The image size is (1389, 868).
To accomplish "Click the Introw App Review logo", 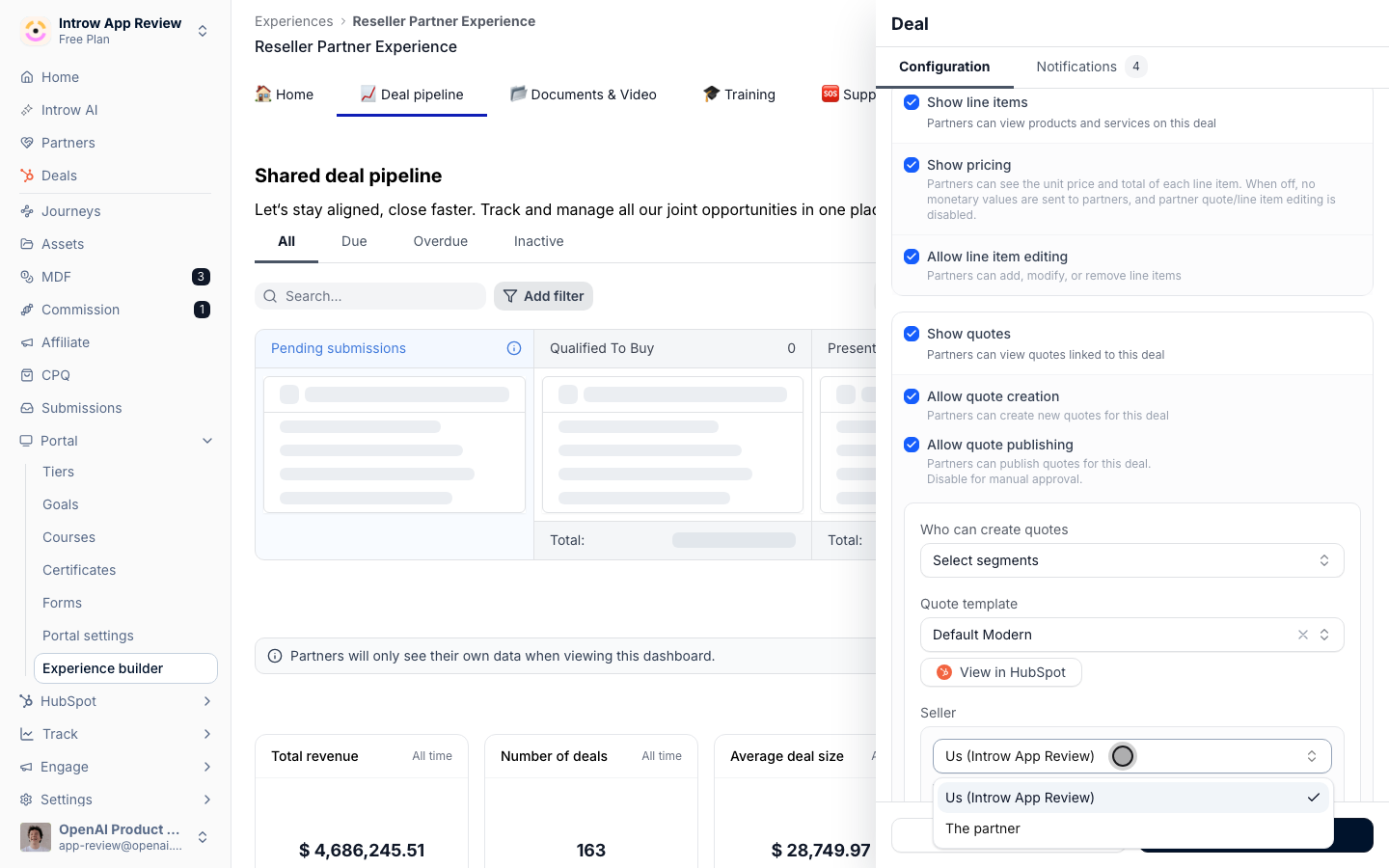I will 36,31.
